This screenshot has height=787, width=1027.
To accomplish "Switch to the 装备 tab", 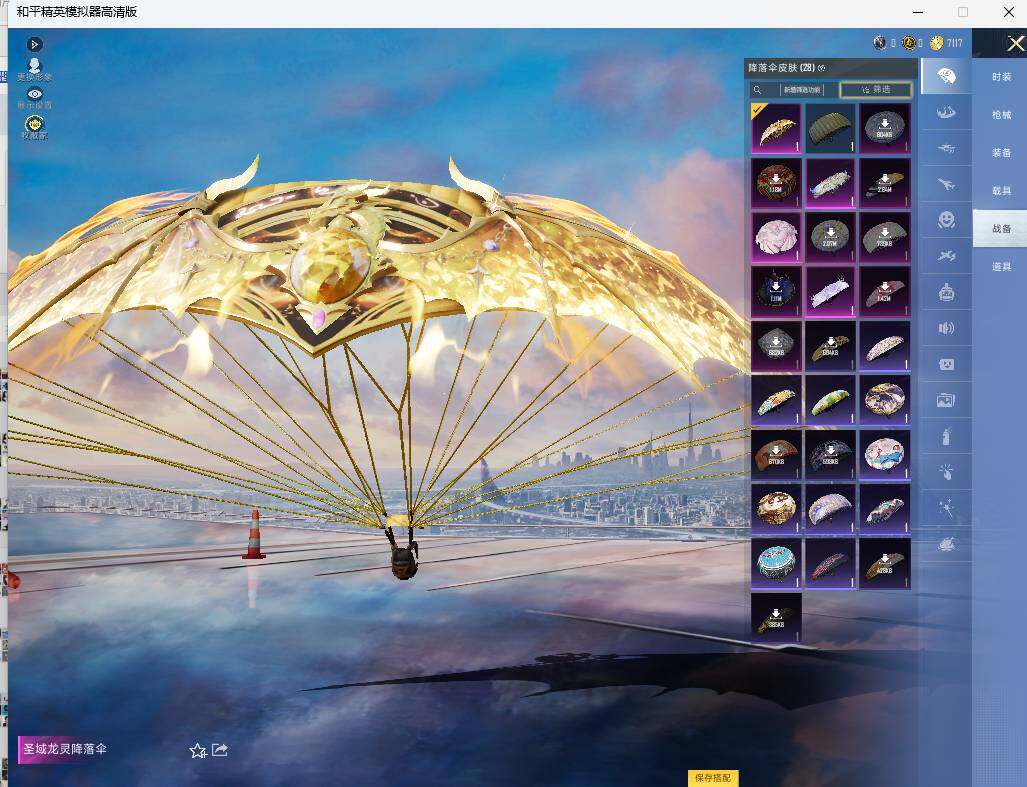I will click(1001, 153).
